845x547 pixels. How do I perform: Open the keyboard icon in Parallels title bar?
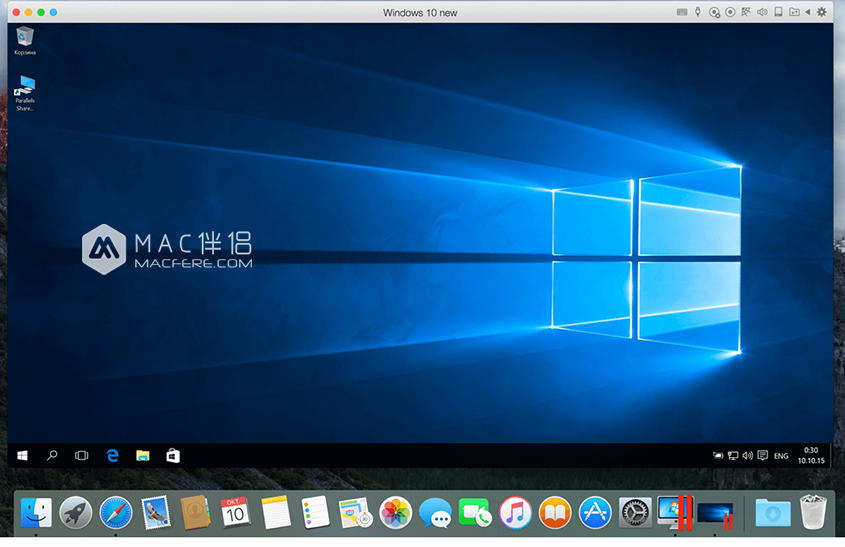pyautogui.click(x=682, y=12)
